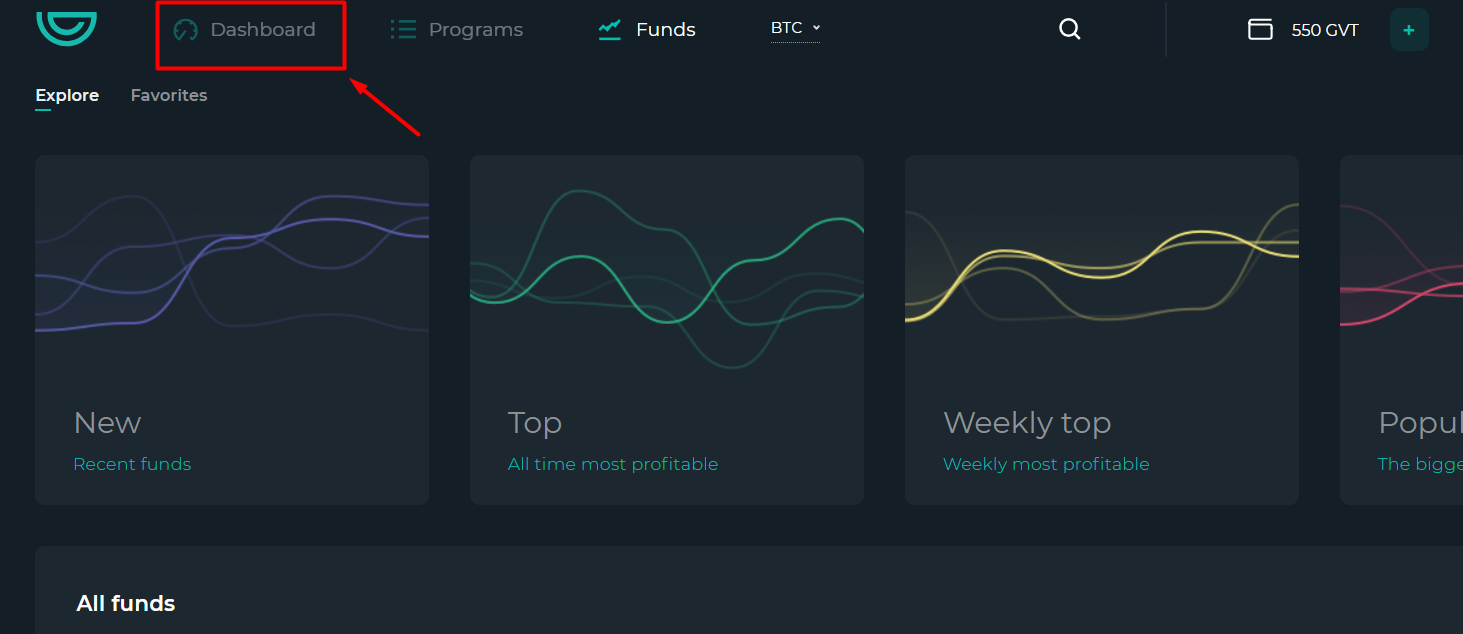Go to the Programs menu item

(x=475, y=30)
